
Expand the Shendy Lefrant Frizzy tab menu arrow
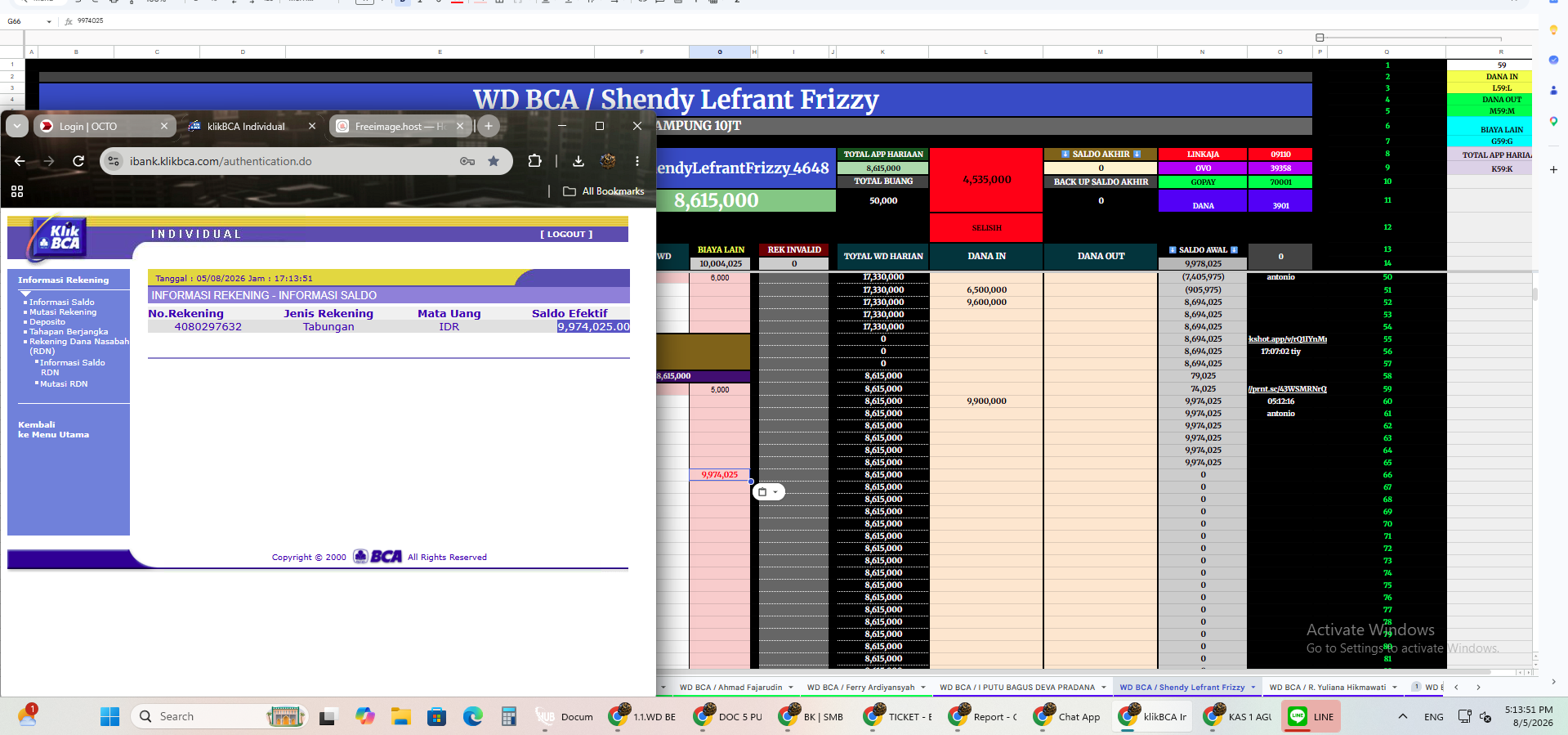tap(1253, 688)
